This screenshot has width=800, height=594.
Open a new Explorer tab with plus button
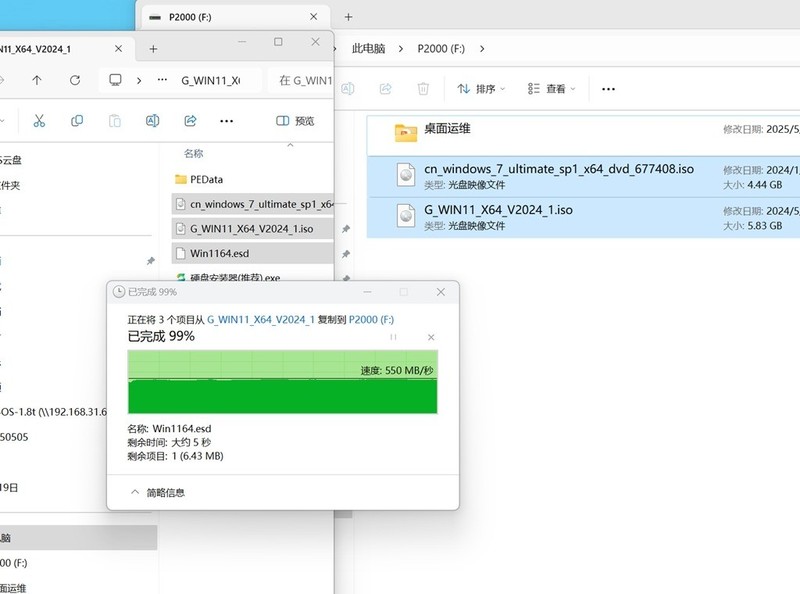point(347,16)
